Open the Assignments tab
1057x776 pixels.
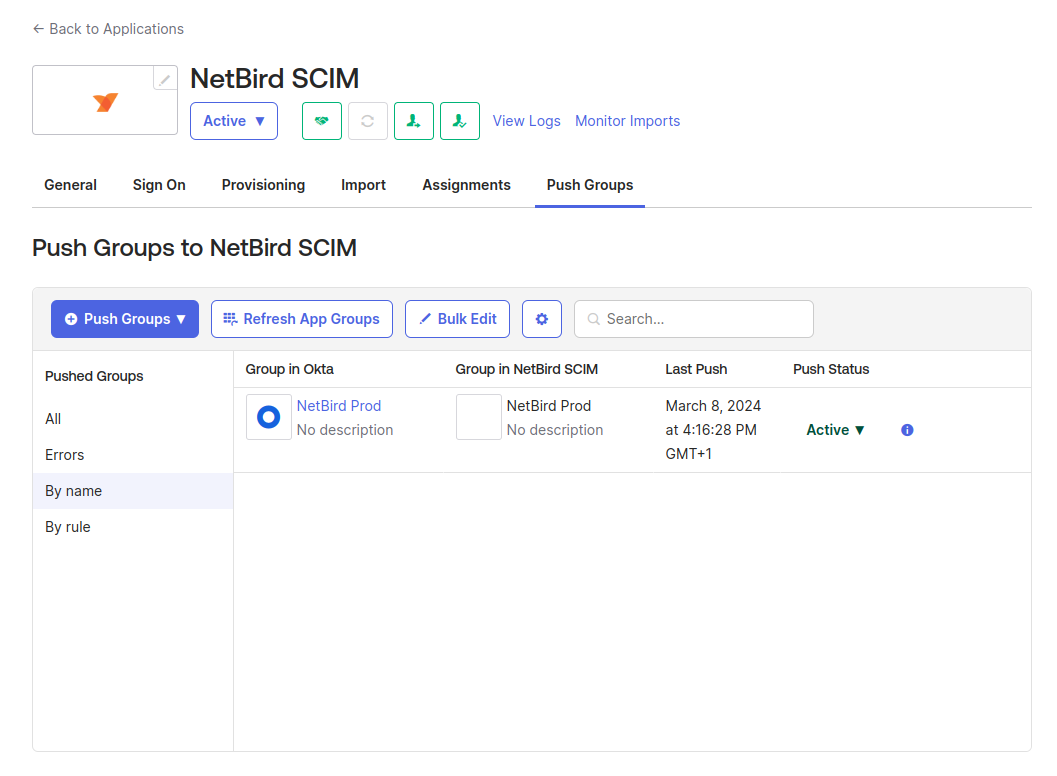coord(466,185)
